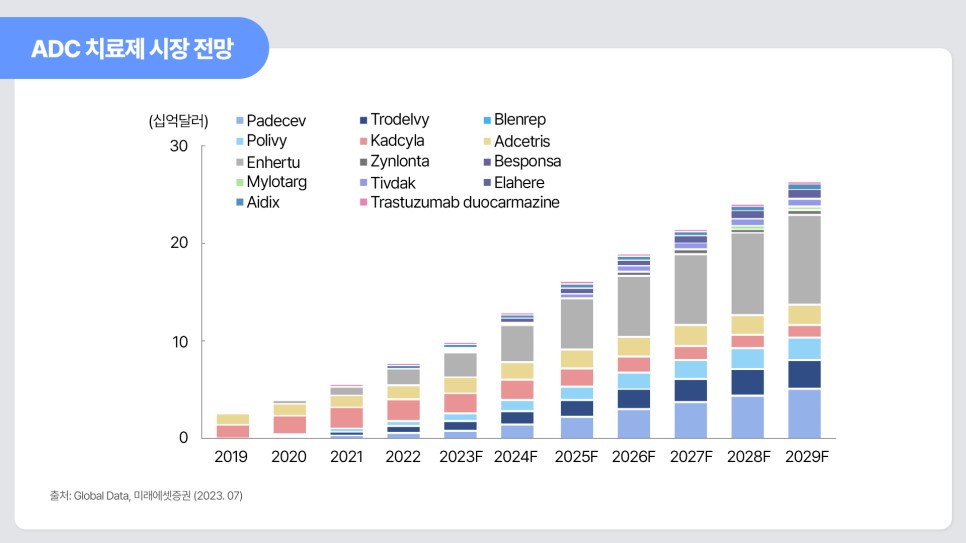Click the Aidix legend color swatch

point(240,202)
